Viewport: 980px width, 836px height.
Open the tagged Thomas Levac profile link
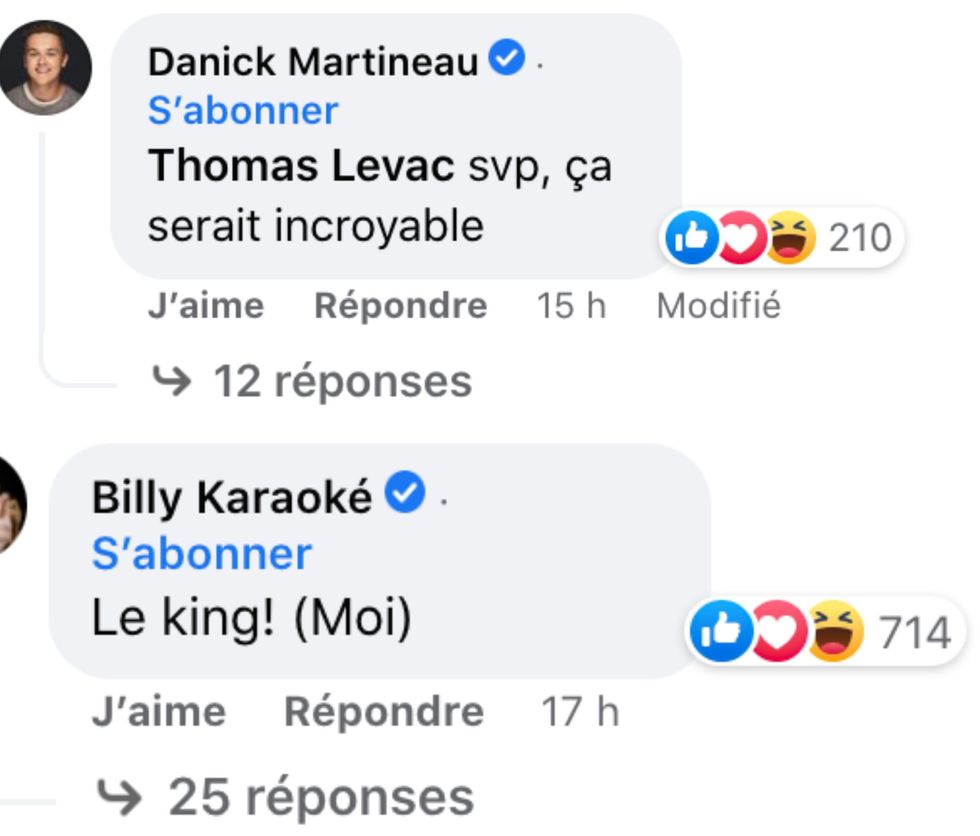coord(301,166)
